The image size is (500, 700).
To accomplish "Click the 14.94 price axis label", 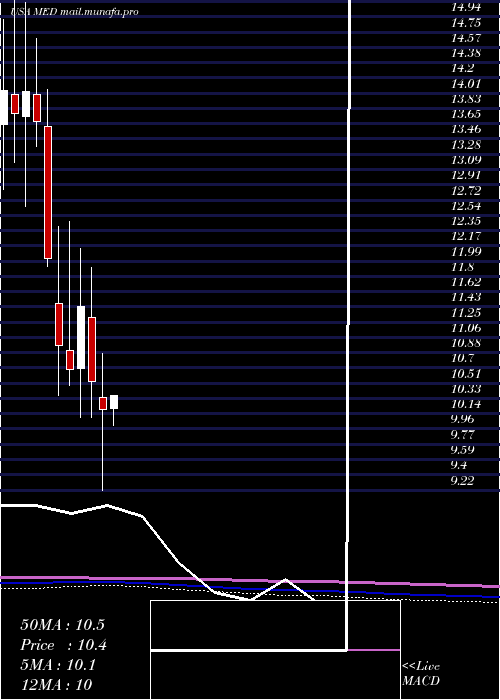I will click(x=466, y=7).
